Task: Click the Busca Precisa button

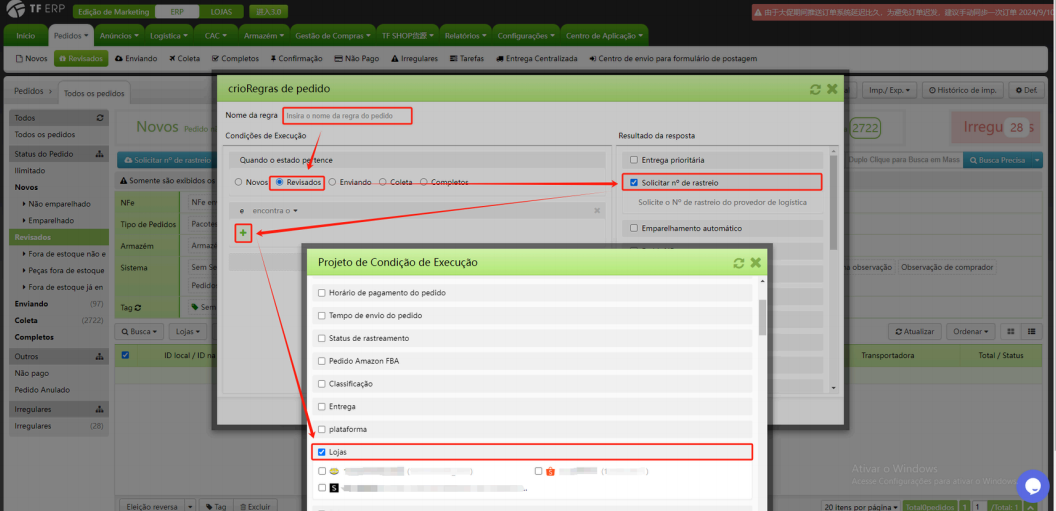Action: (x=997, y=160)
